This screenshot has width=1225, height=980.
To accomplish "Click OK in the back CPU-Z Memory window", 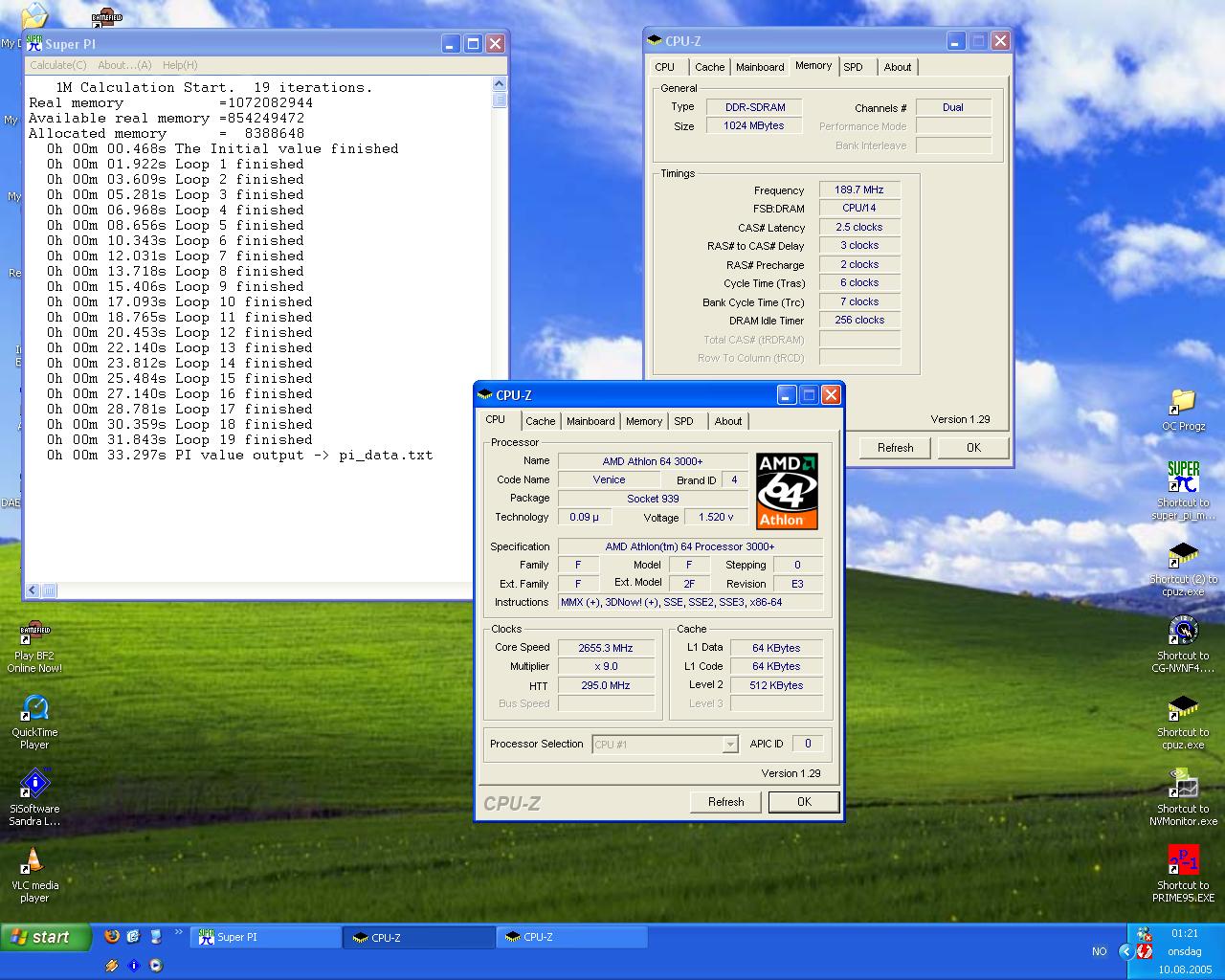I will pyautogui.click(x=973, y=448).
